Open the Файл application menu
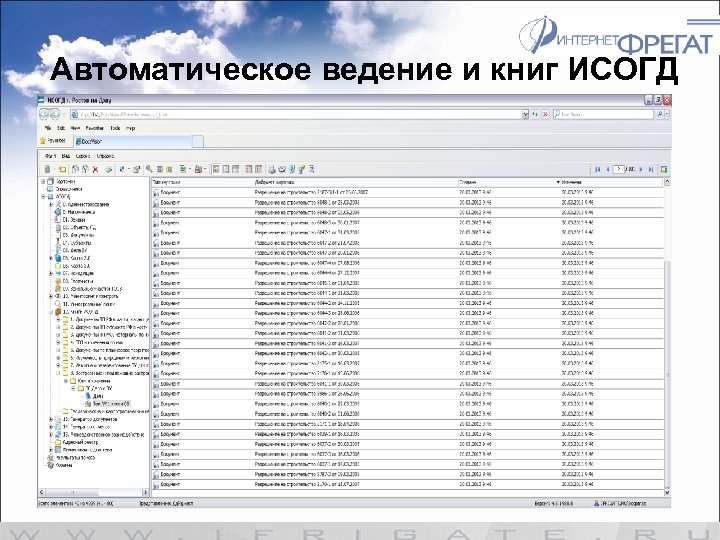The height and width of the screenshot is (540, 720). point(51,156)
